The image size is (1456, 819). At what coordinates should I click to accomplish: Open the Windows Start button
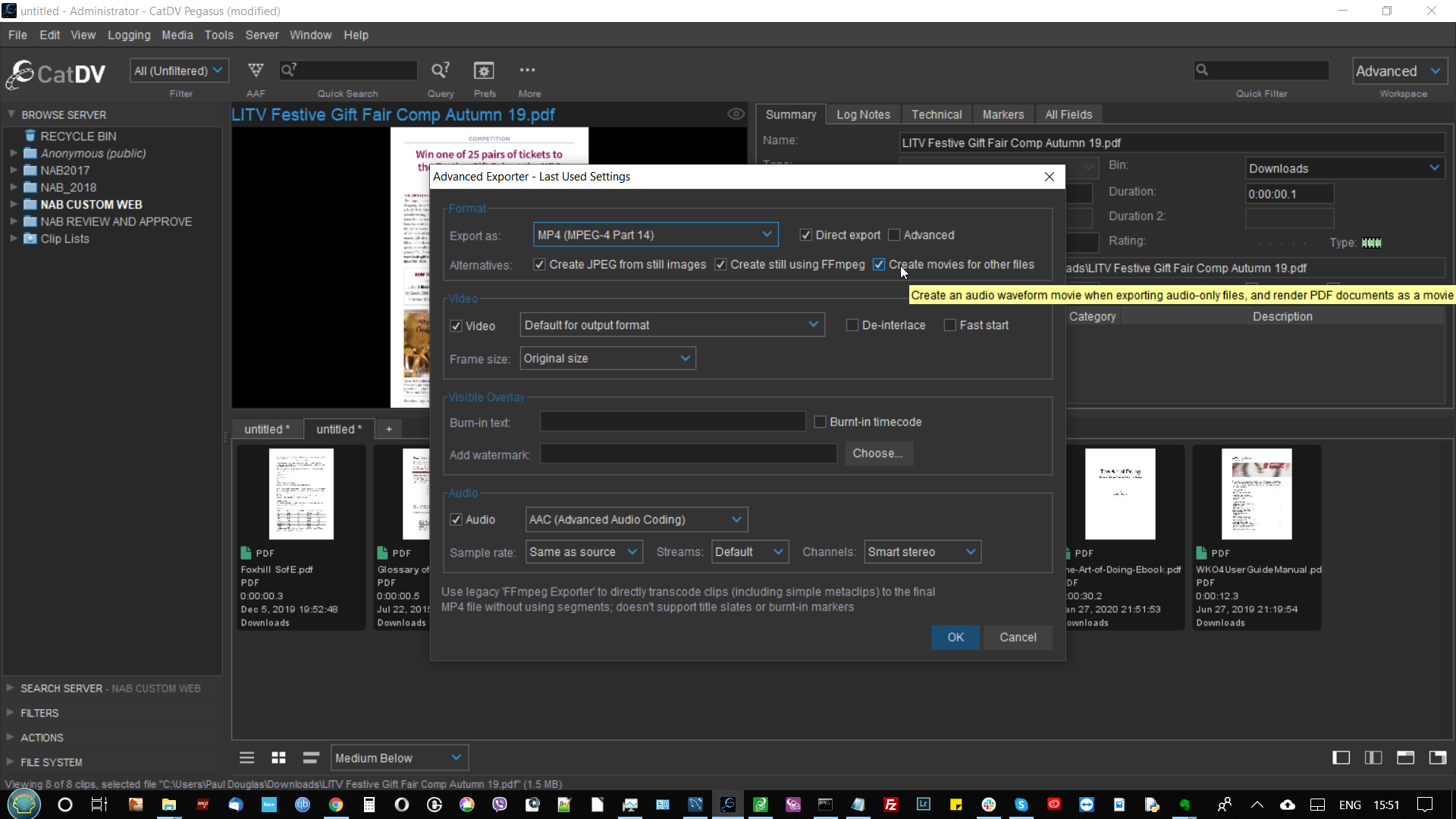pos(24,804)
